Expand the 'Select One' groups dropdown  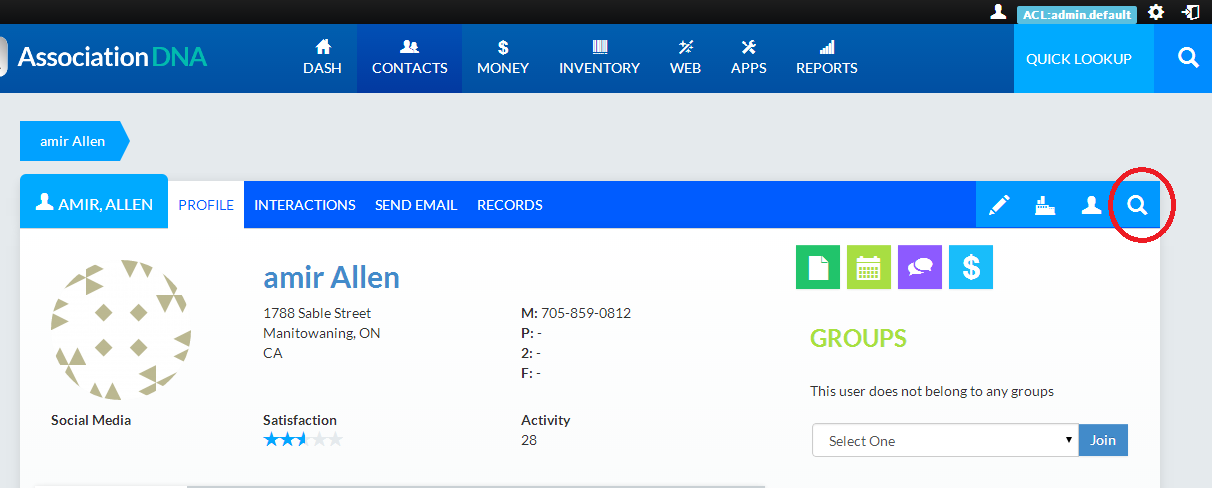(x=944, y=441)
